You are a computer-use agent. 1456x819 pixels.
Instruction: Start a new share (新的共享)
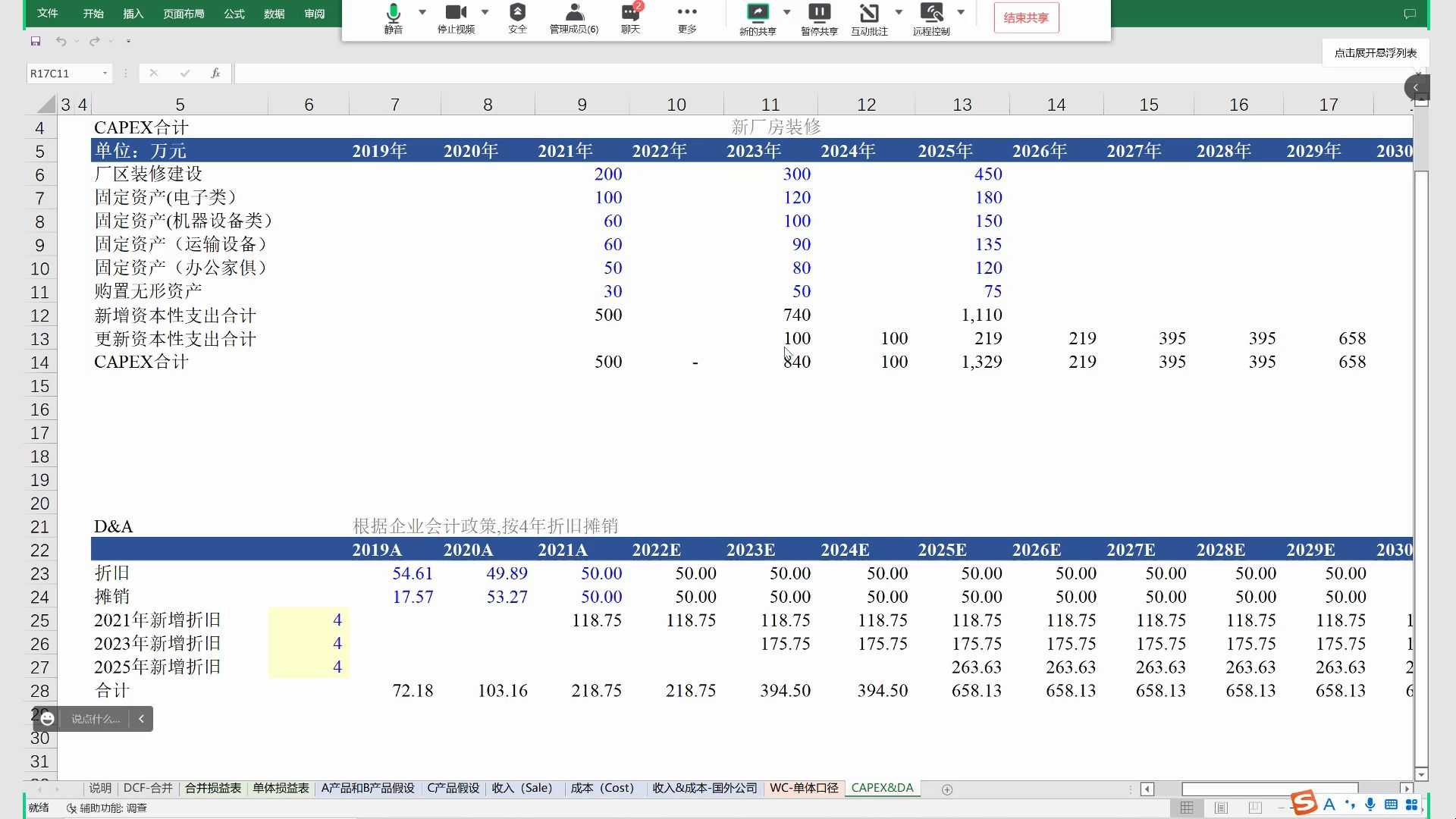[758, 19]
